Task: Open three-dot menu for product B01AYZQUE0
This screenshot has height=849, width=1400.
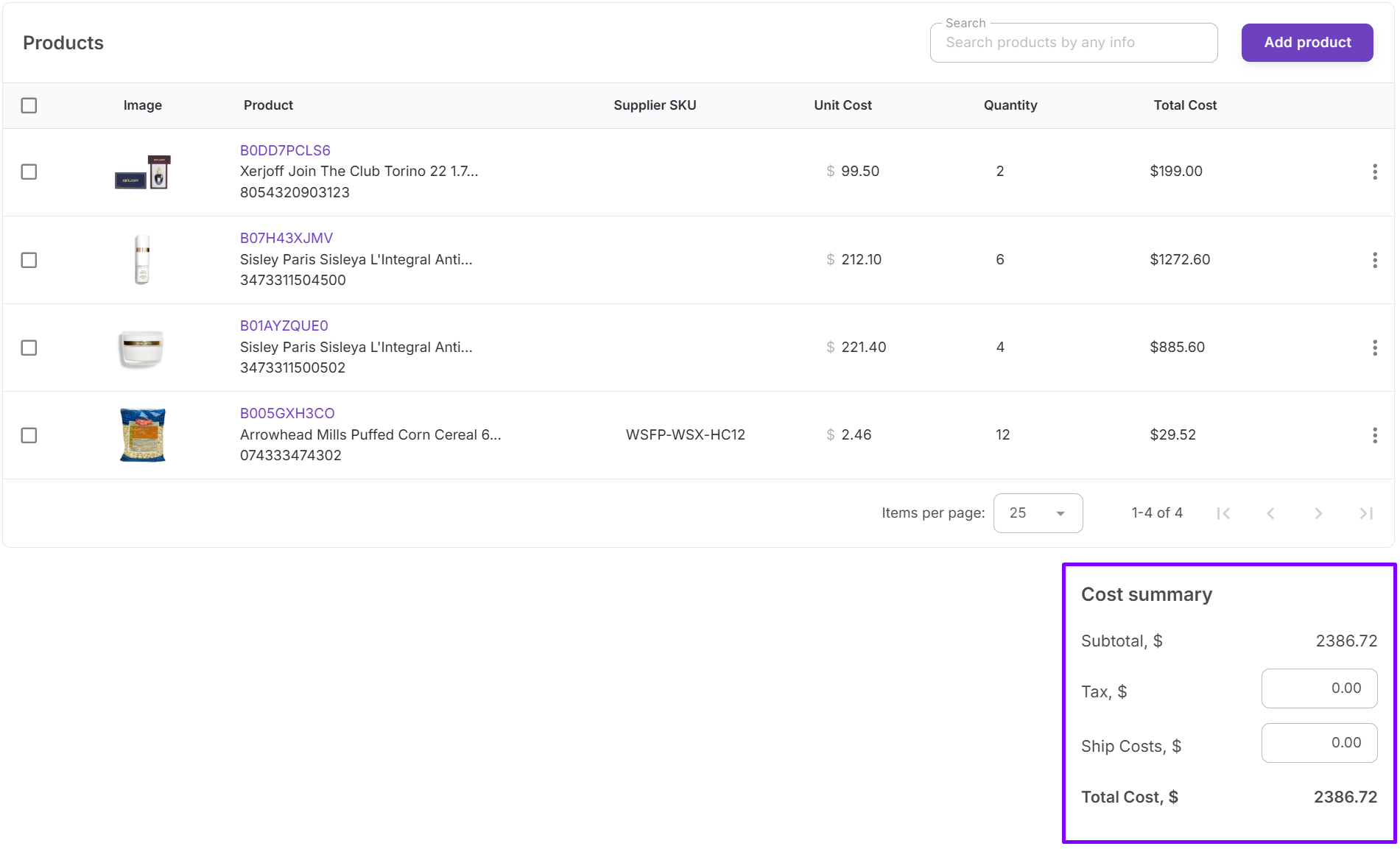Action: tap(1374, 348)
